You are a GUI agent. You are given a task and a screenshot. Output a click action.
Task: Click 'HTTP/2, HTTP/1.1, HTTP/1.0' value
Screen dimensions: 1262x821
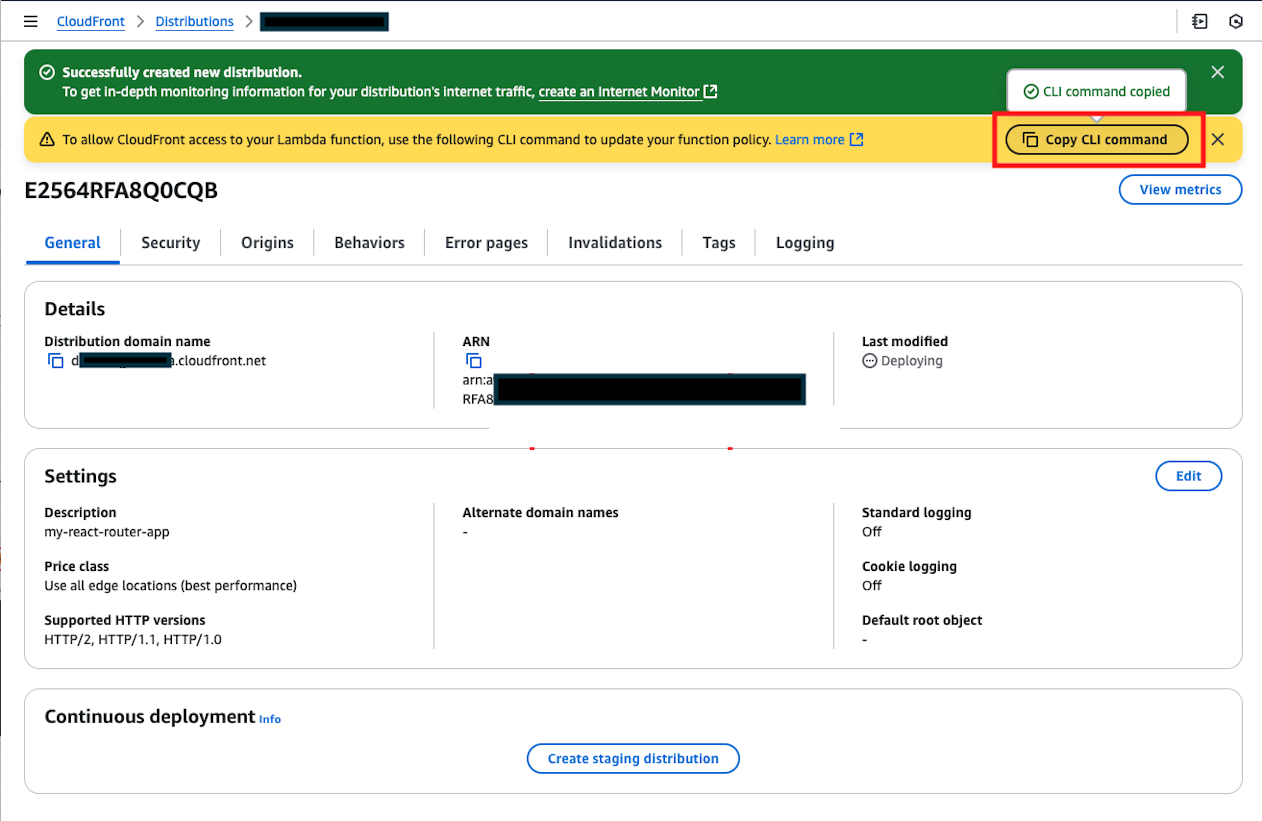(x=133, y=640)
